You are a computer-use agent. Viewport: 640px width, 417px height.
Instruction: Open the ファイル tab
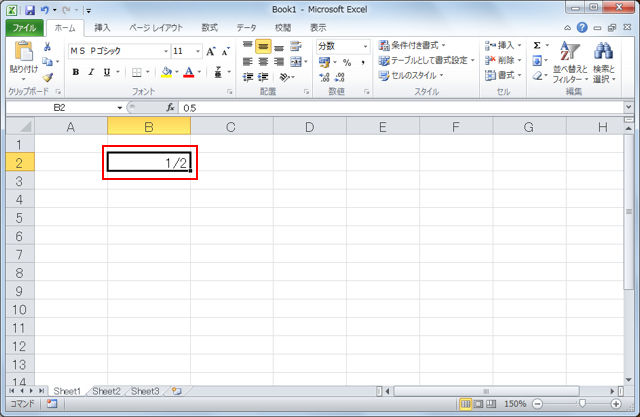click(x=24, y=28)
